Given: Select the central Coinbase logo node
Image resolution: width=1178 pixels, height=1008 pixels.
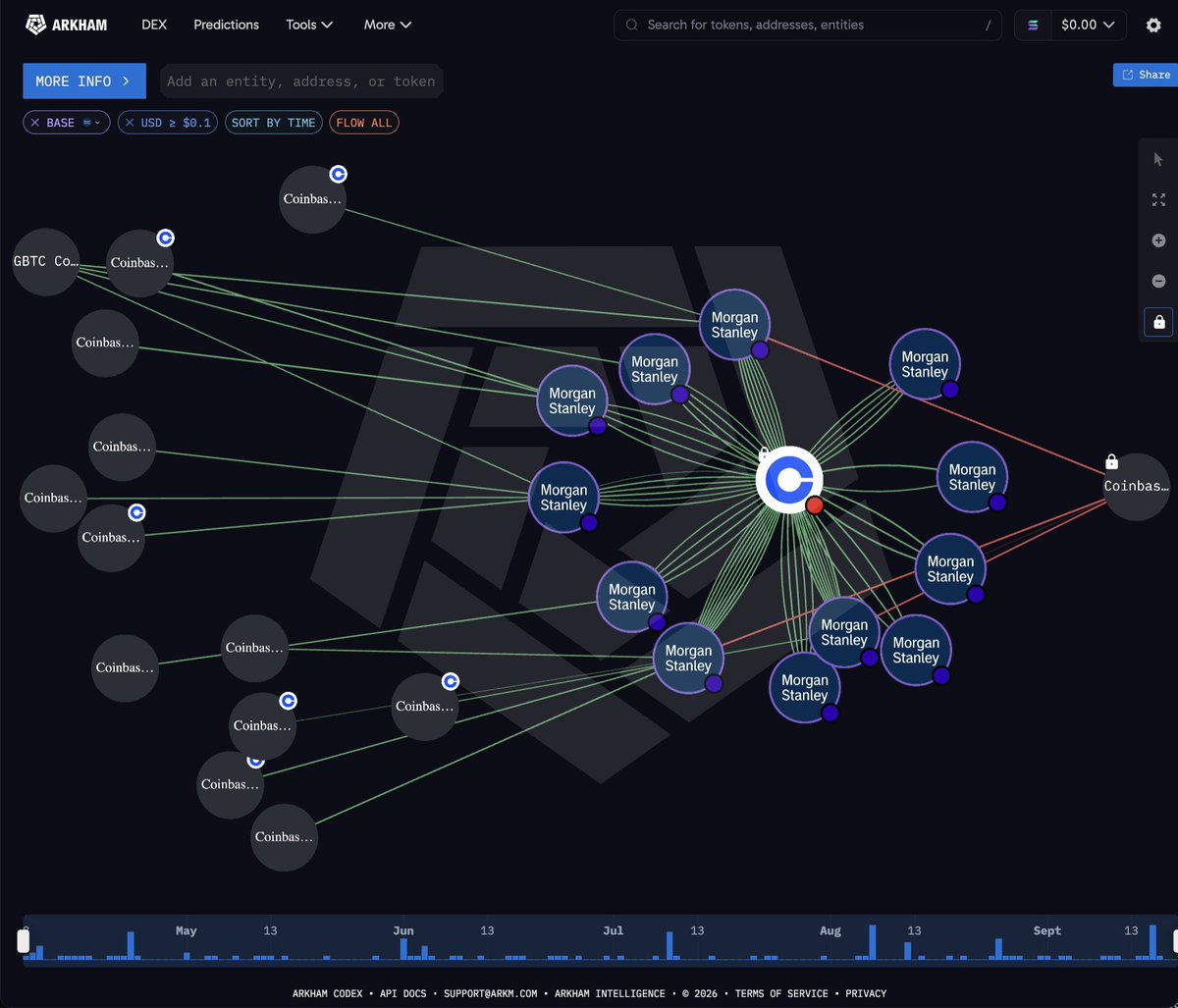Looking at the screenshot, I should tap(789, 479).
